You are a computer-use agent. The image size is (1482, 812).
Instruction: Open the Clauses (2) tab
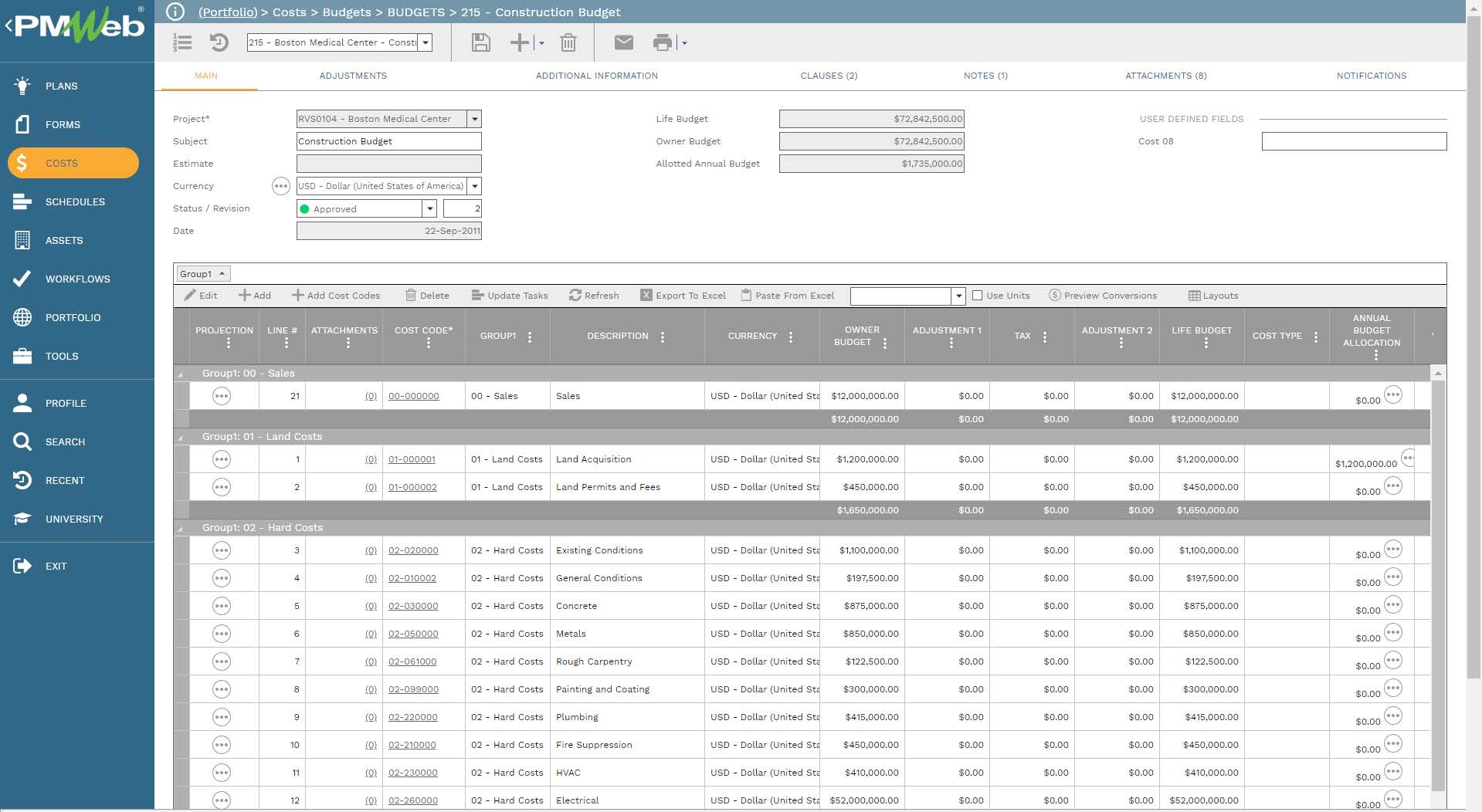(x=829, y=76)
